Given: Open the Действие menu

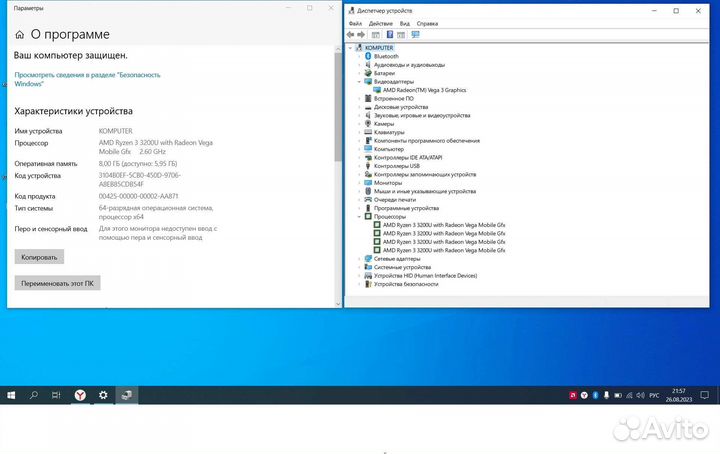Looking at the screenshot, I should 380,23.
